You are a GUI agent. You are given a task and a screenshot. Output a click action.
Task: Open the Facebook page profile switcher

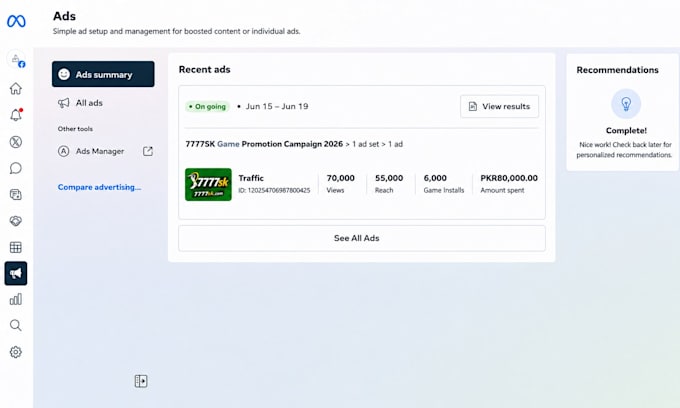[x=16, y=60]
